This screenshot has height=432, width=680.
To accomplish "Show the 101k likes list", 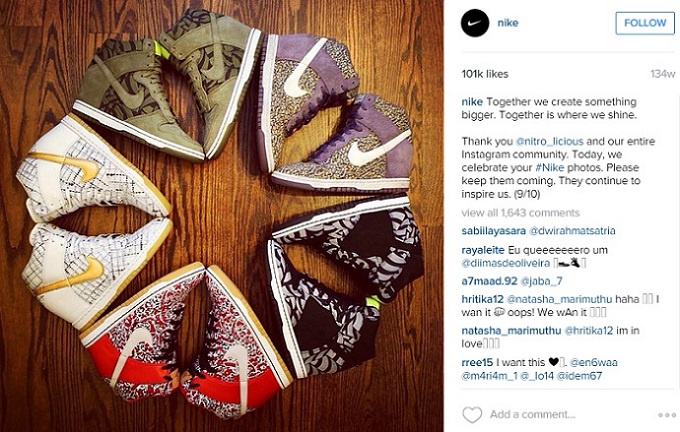I will coord(485,74).
